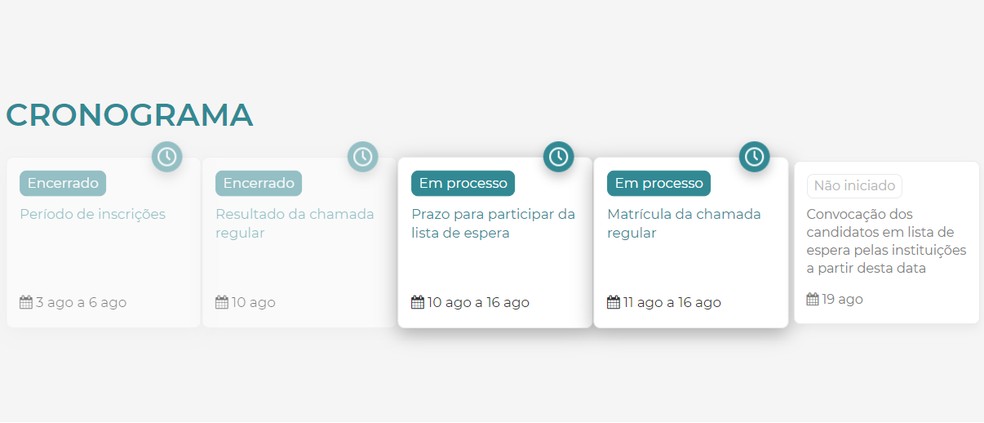Click calendar icon beside 10 ago date

click(222, 302)
